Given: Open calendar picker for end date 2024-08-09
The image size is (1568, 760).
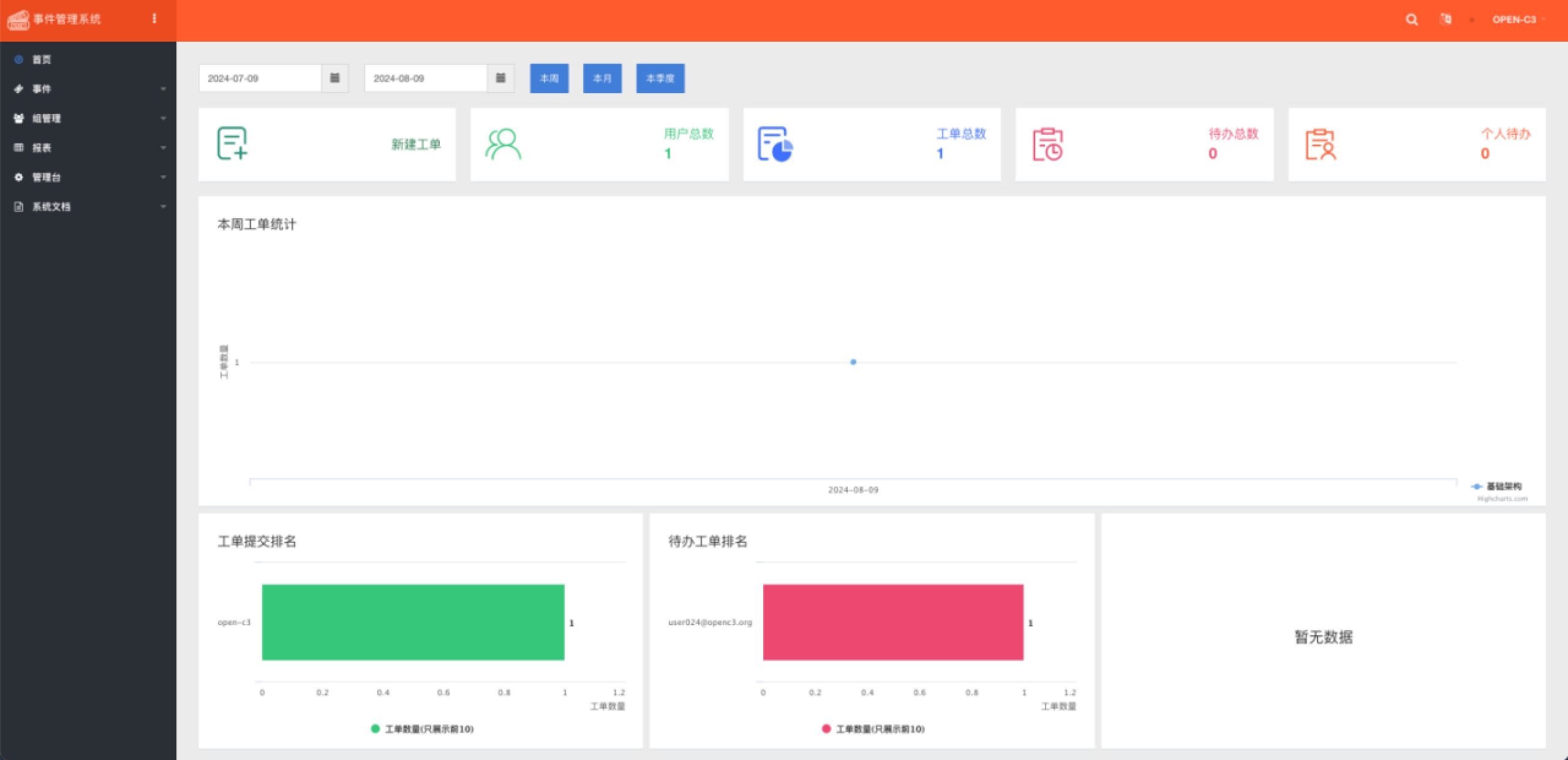Looking at the screenshot, I should coord(500,78).
